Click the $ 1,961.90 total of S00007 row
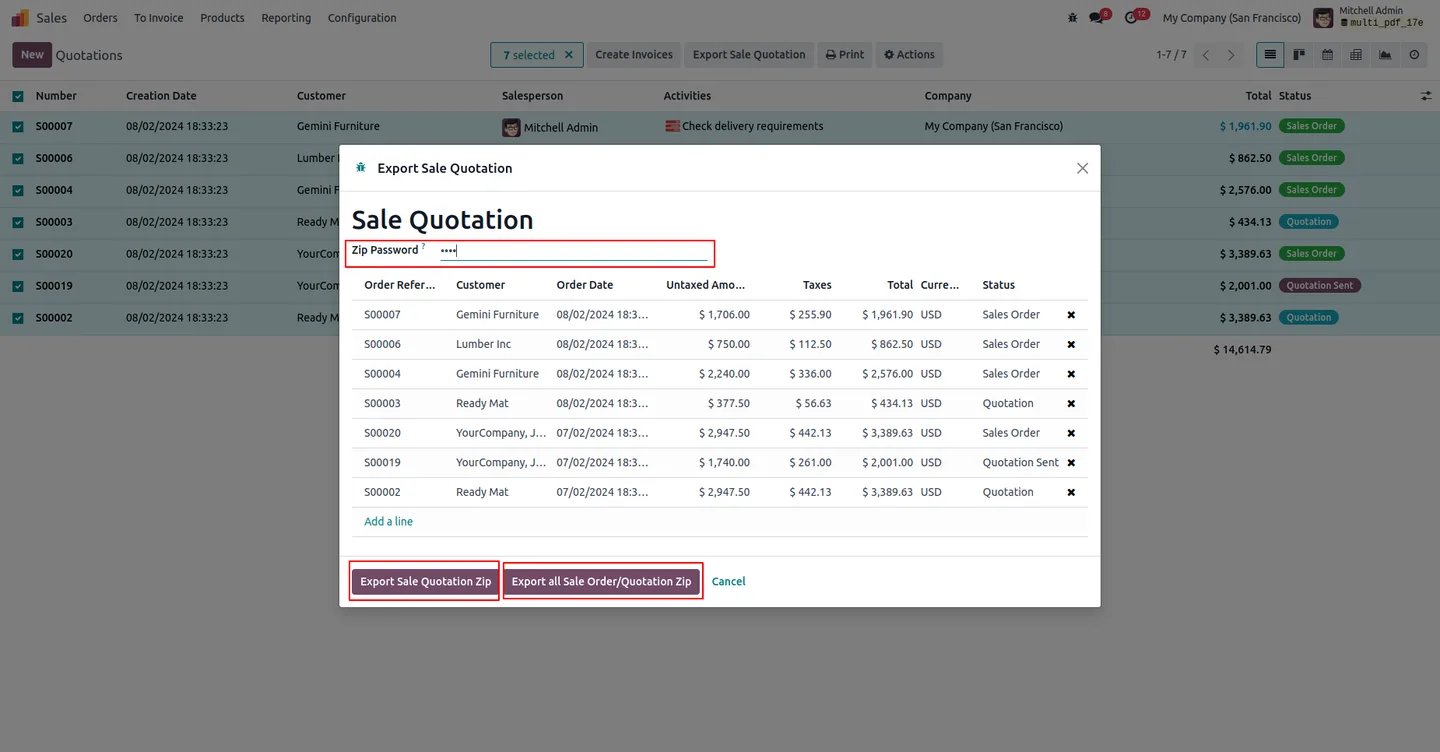Screen dimensions: 1440x752 click(x=1245, y=127)
